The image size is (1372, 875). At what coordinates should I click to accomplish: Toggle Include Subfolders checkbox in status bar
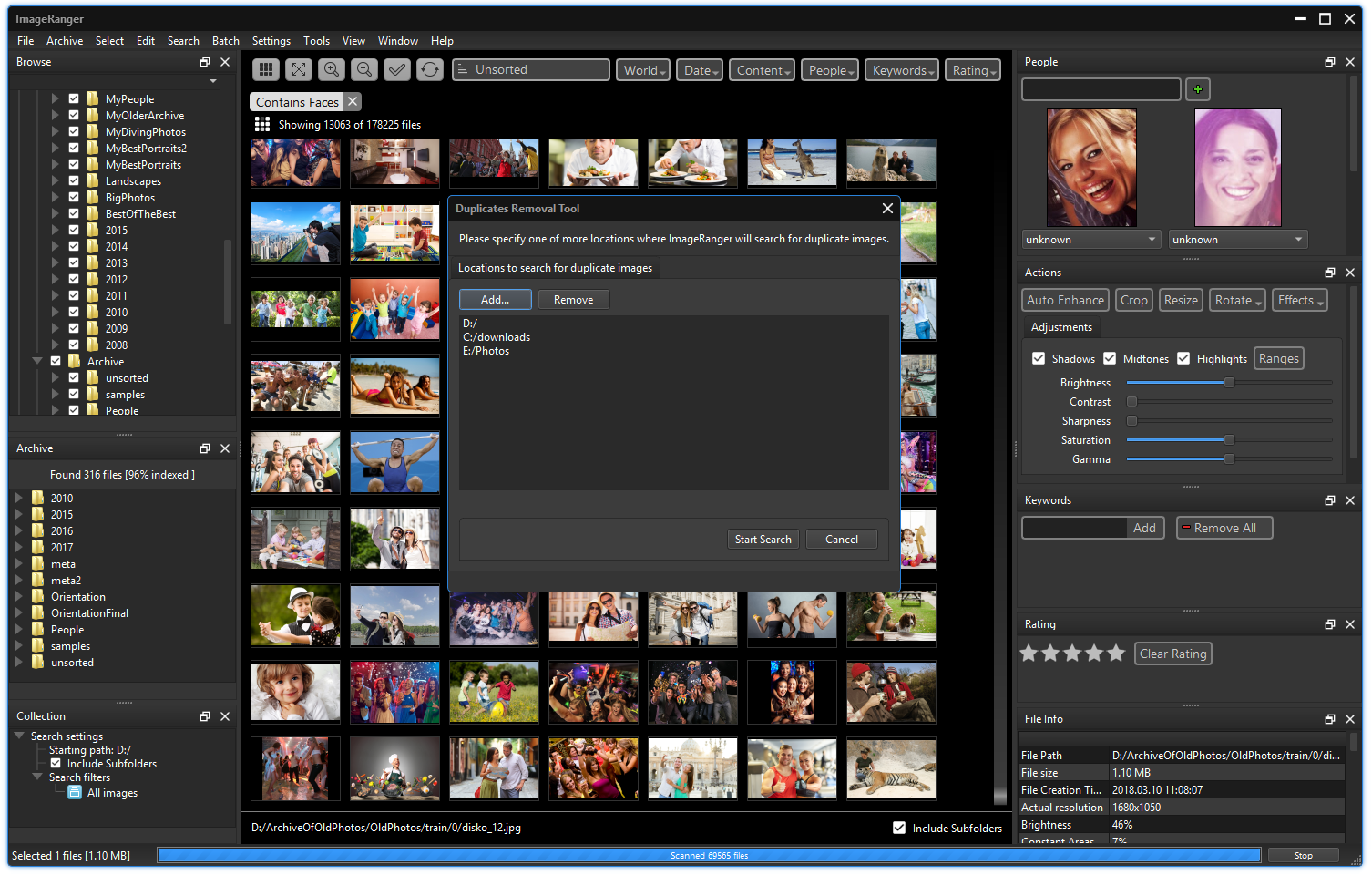(899, 828)
